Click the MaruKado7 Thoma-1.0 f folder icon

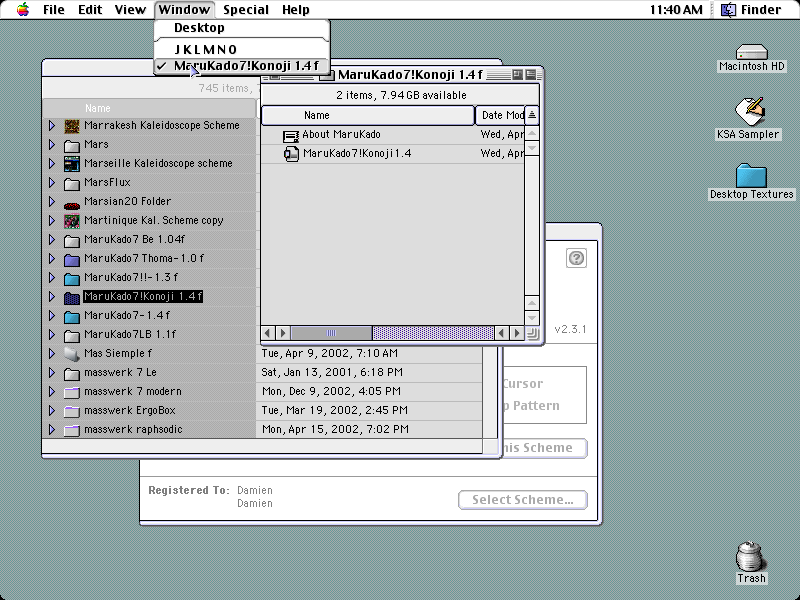pyautogui.click(x=72, y=259)
